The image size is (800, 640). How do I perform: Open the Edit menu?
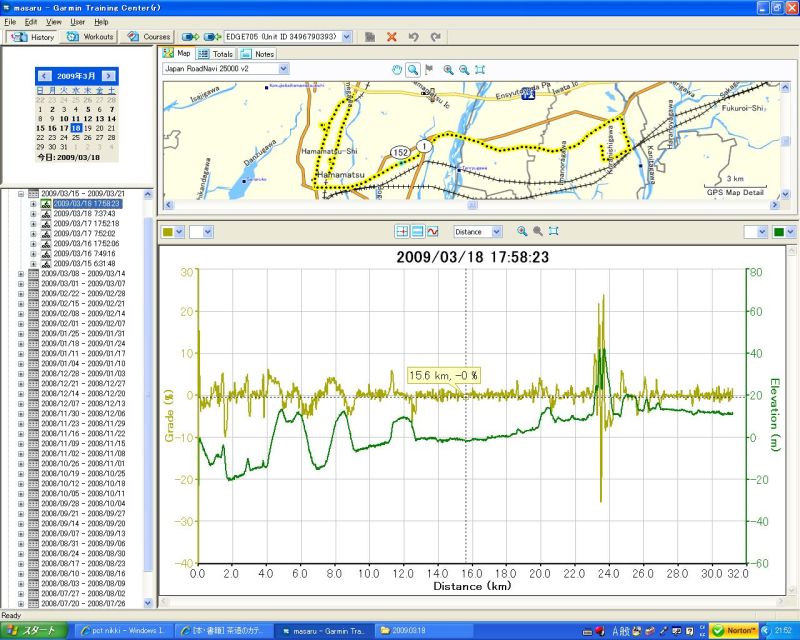click(x=31, y=22)
